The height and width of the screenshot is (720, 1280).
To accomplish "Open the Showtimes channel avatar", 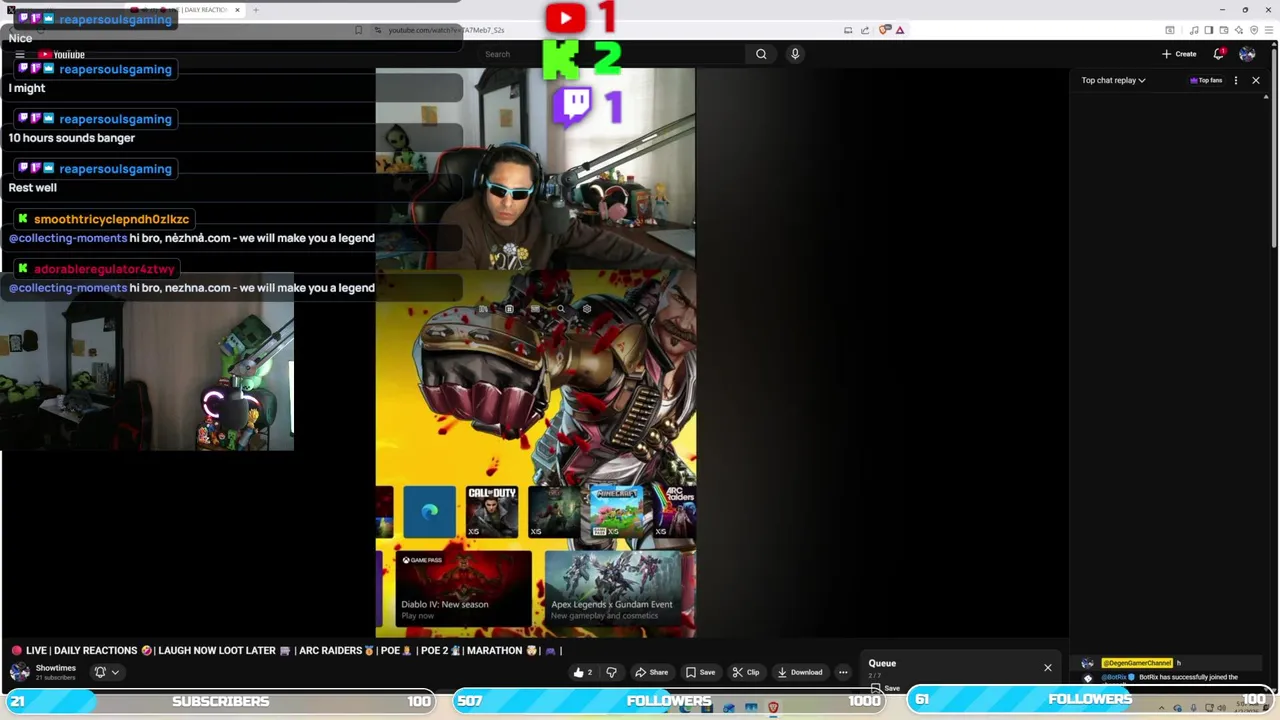I will (x=19, y=672).
